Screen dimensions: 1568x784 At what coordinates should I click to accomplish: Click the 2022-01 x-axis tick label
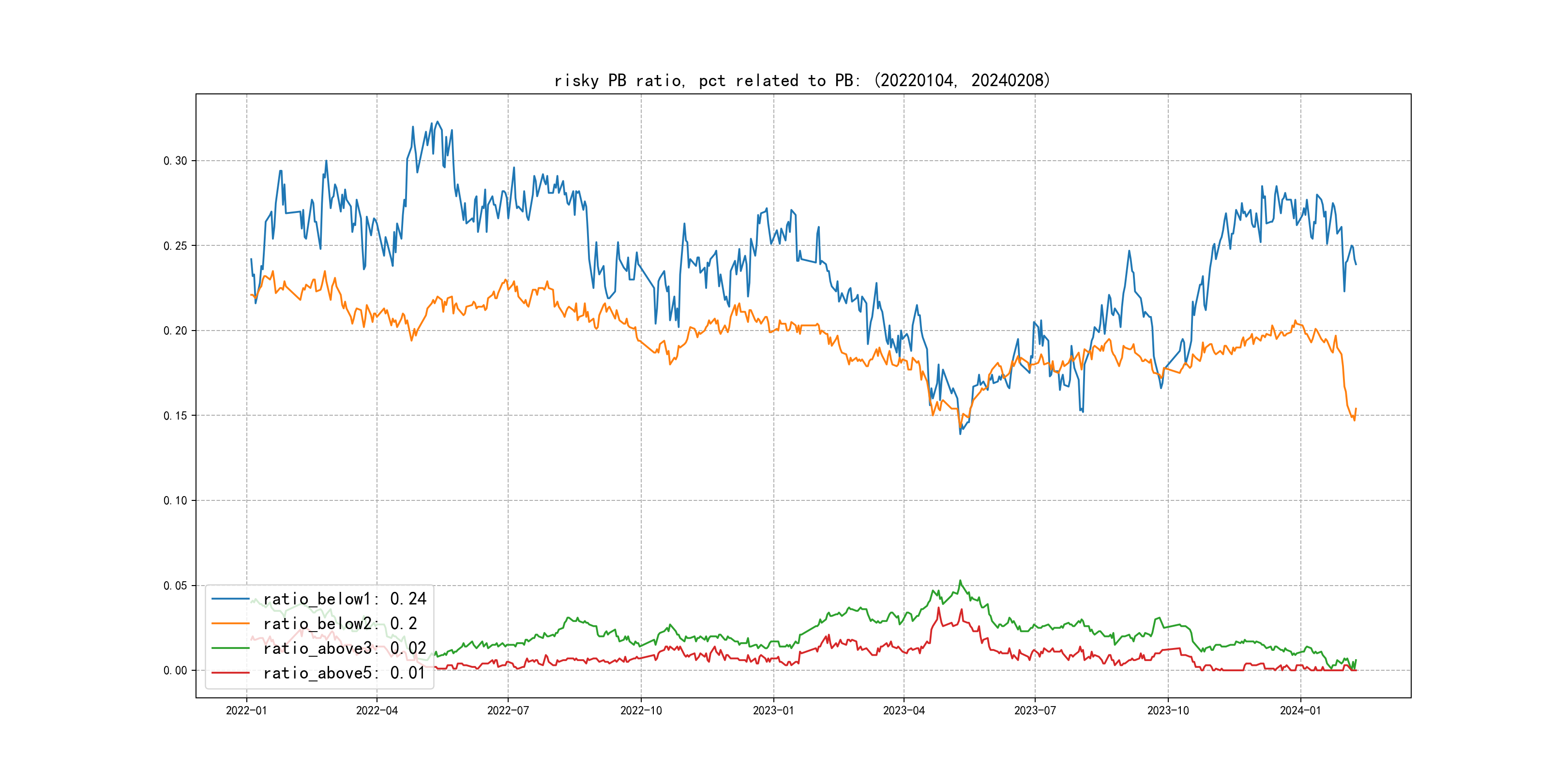[x=246, y=710]
